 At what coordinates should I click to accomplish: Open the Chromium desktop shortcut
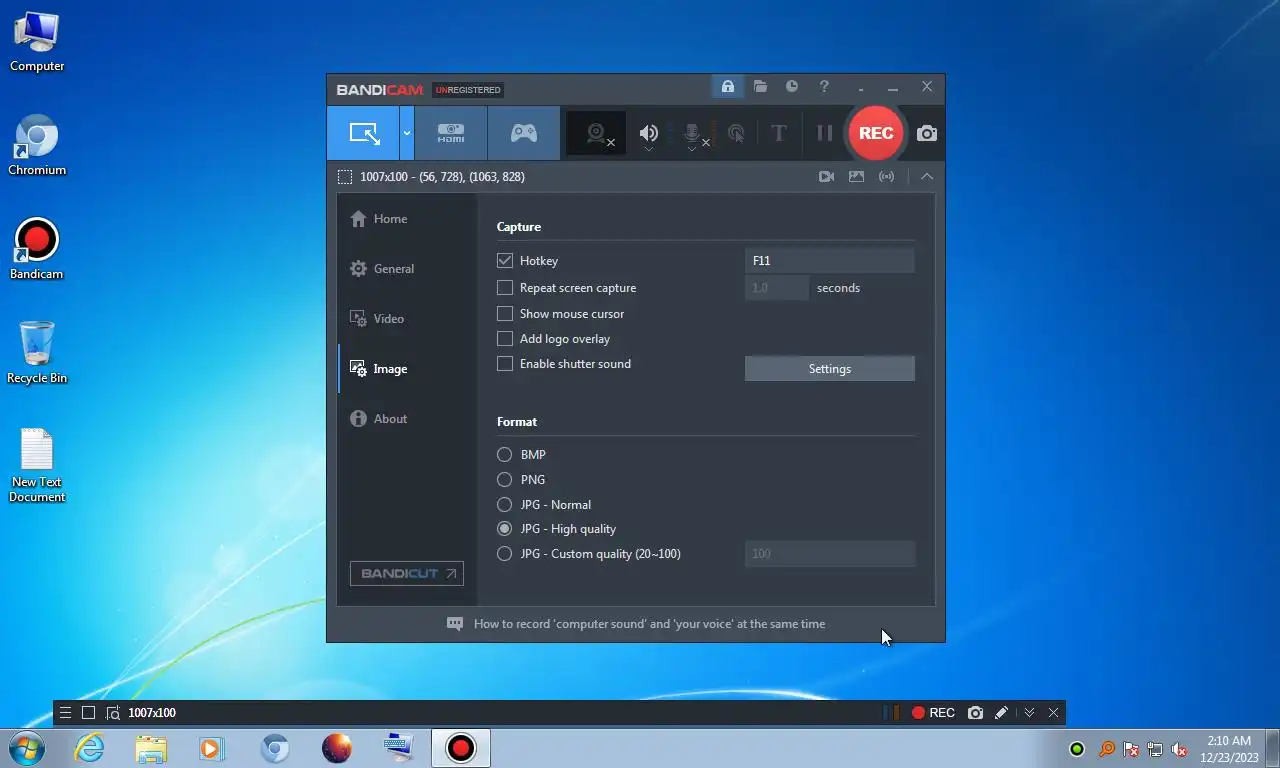point(37,145)
